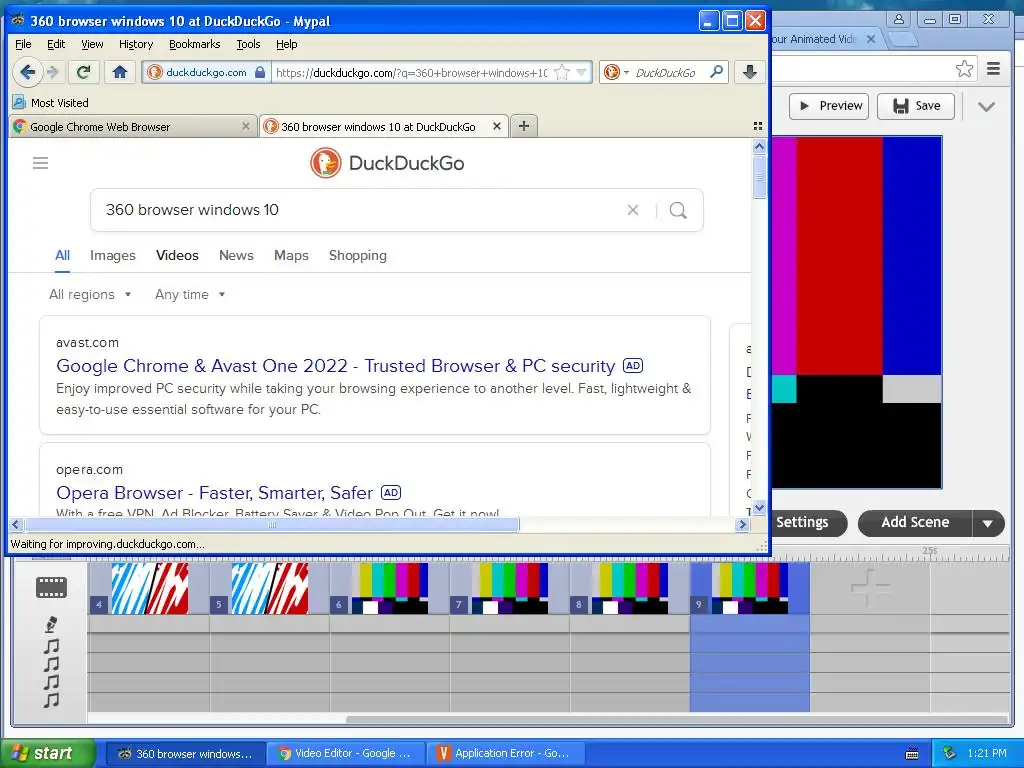The height and width of the screenshot is (768, 1024).
Task: Click the Mypal back arrow button
Action: coord(27,72)
